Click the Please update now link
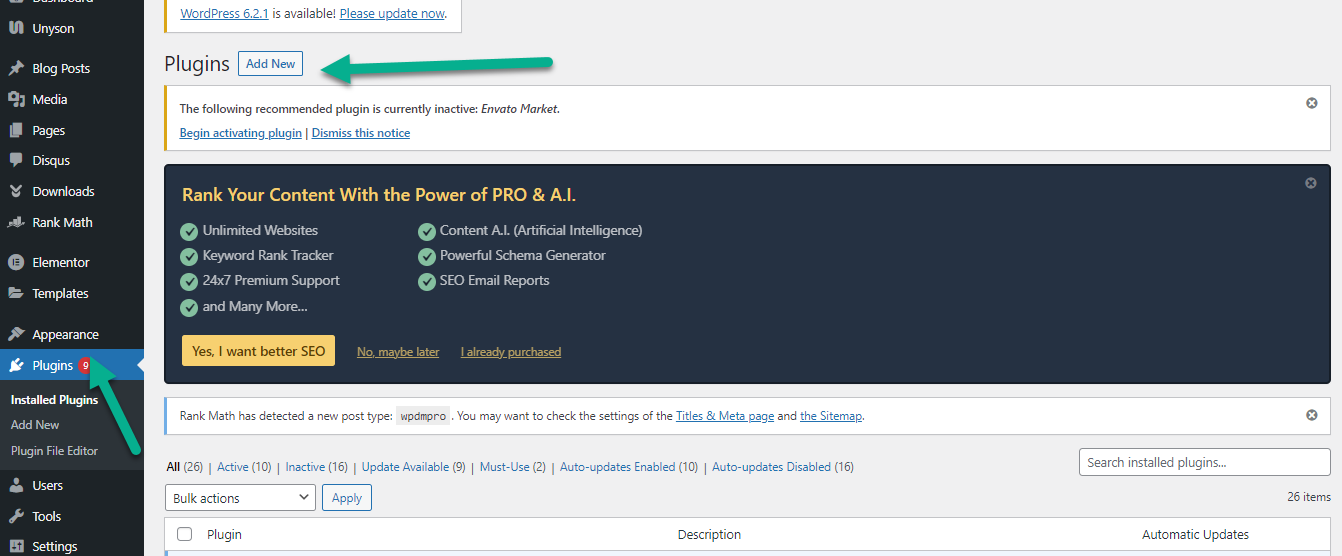Image resolution: width=1342 pixels, height=556 pixels. (x=392, y=14)
